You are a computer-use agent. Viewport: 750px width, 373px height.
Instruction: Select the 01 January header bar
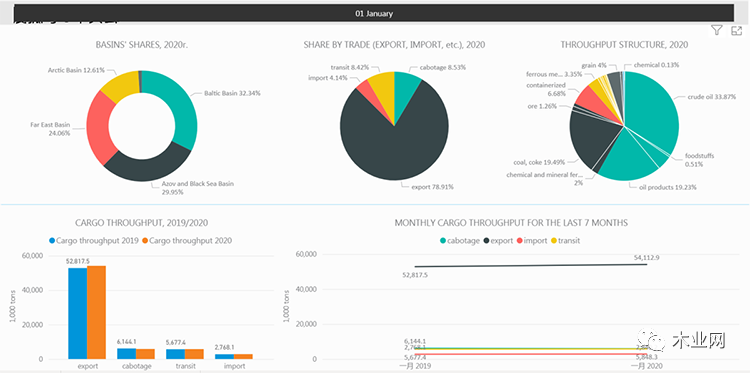click(x=374, y=13)
